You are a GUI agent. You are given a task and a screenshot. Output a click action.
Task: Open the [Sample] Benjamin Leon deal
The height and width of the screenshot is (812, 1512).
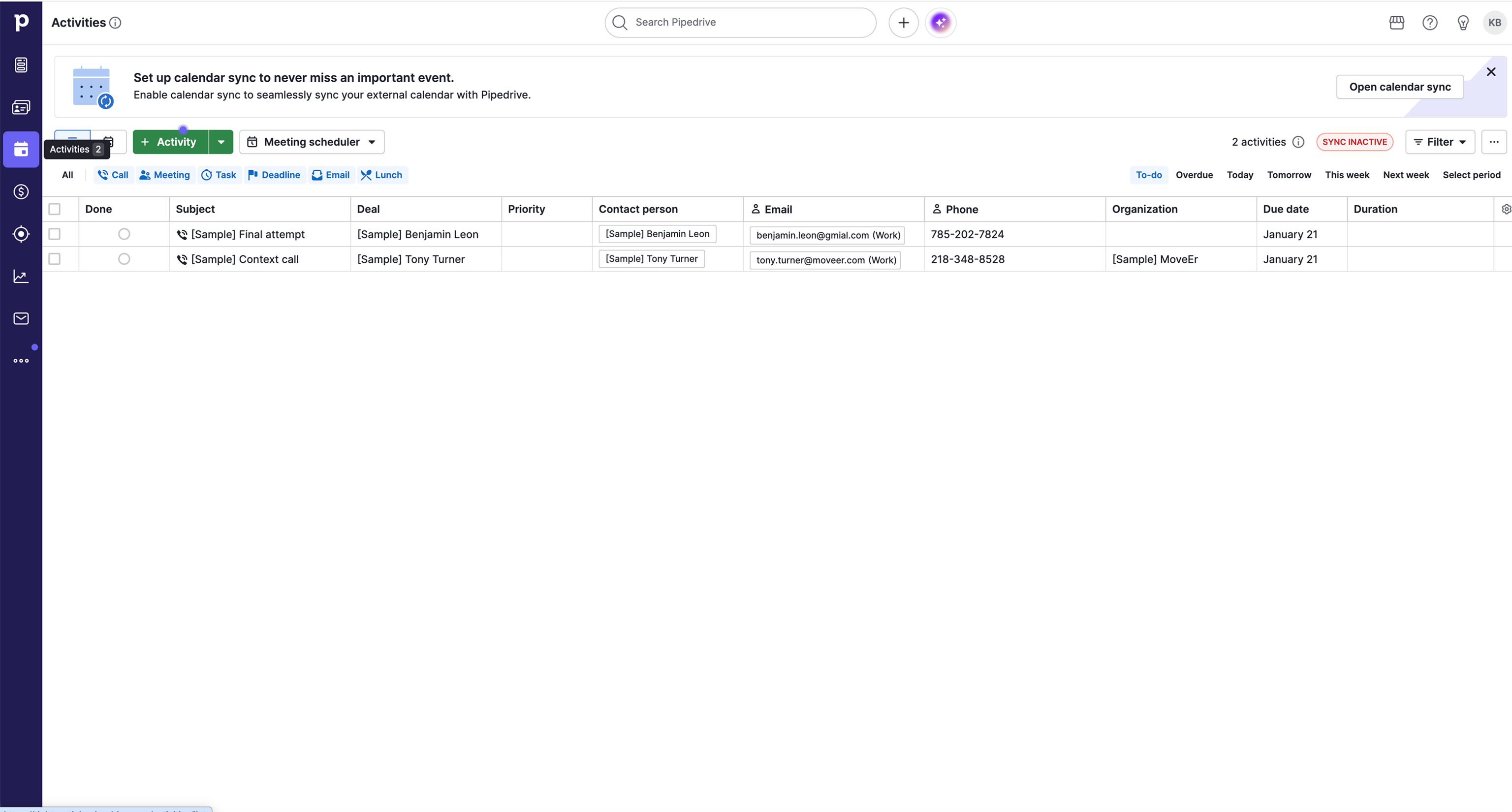pyautogui.click(x=417, y=234)
